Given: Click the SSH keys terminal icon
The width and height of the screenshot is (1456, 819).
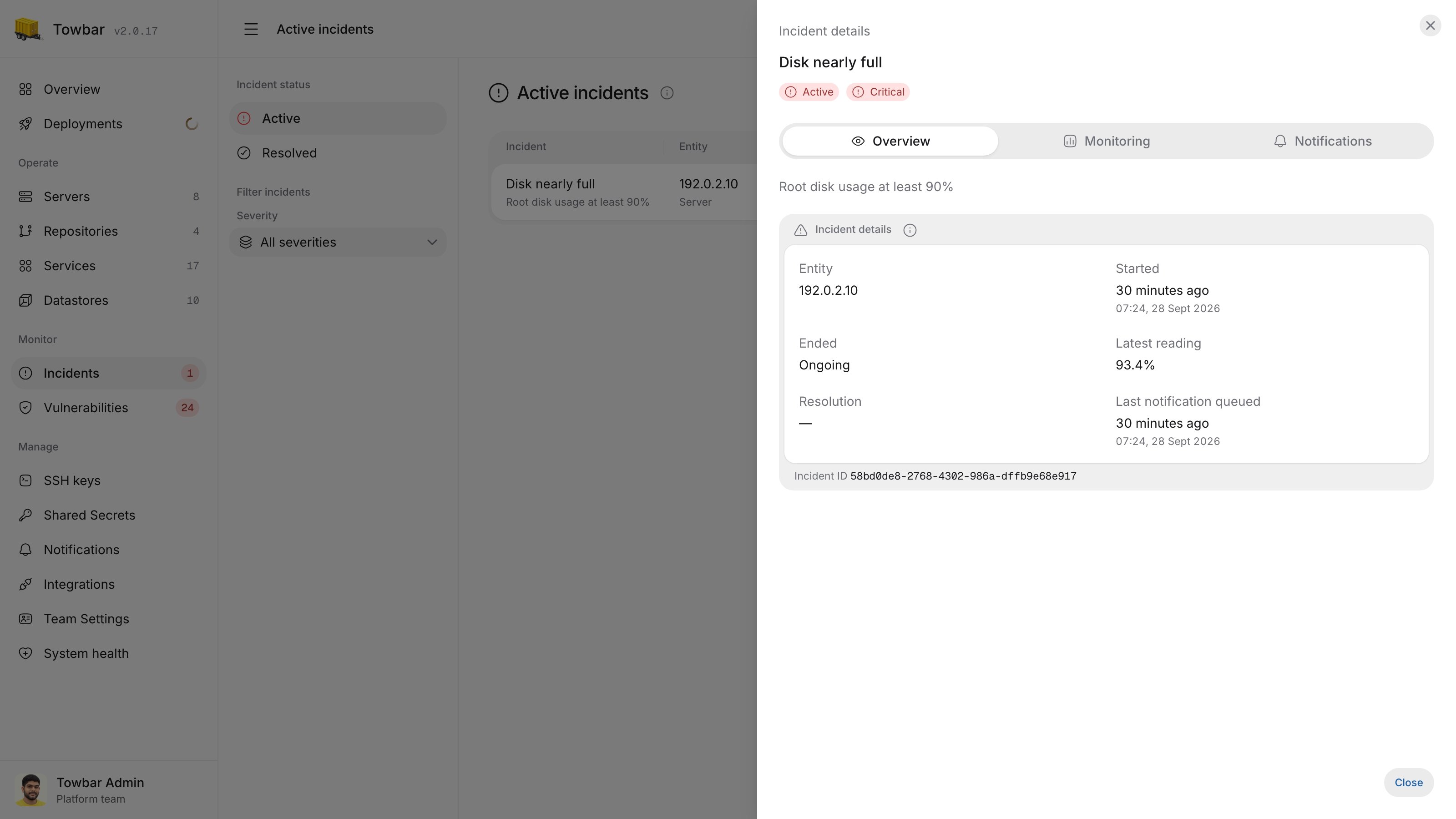Looking at the screenshot, I should [x=25, y=480].
